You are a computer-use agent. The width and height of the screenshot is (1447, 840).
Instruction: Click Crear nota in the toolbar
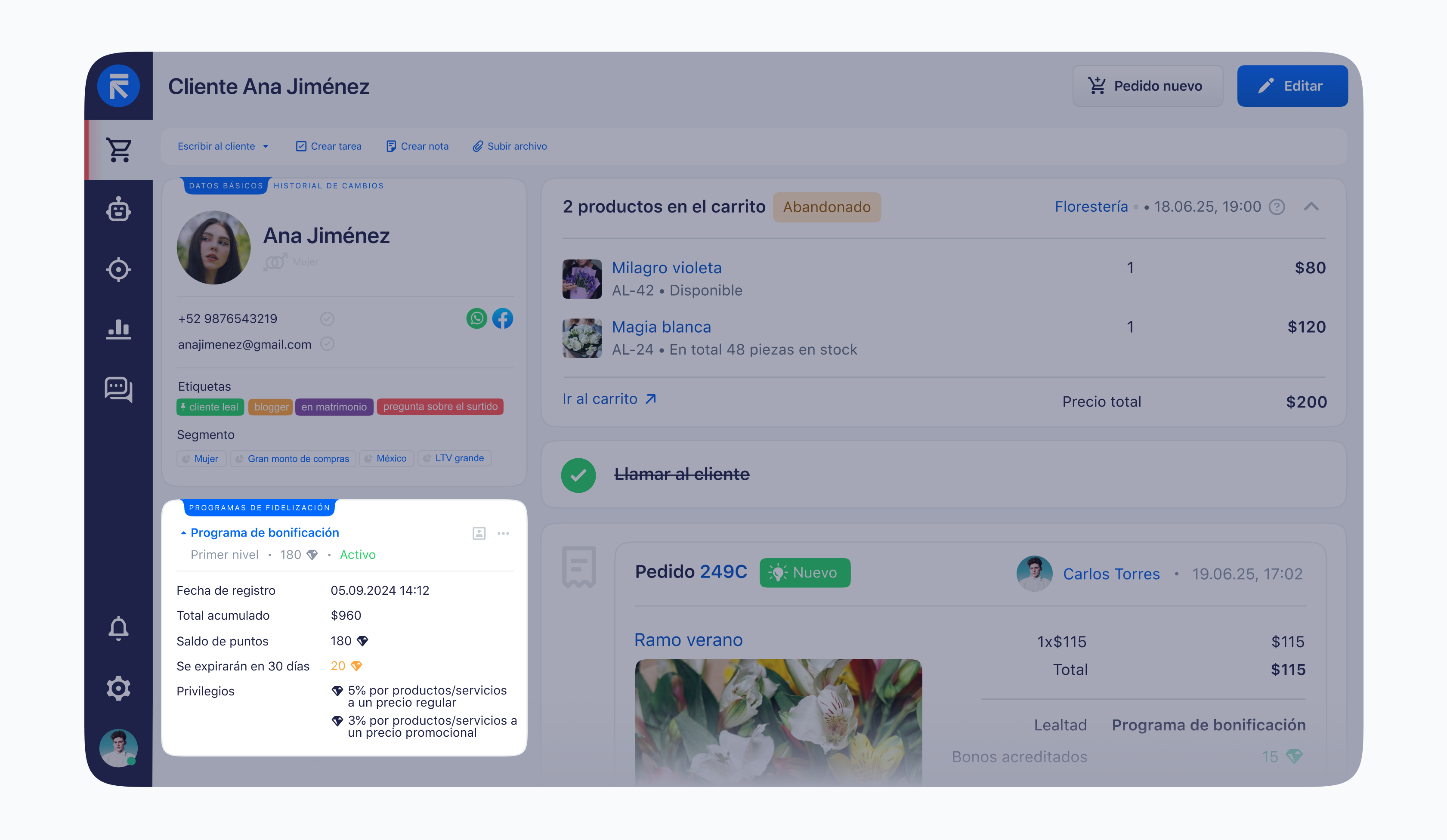417,146
